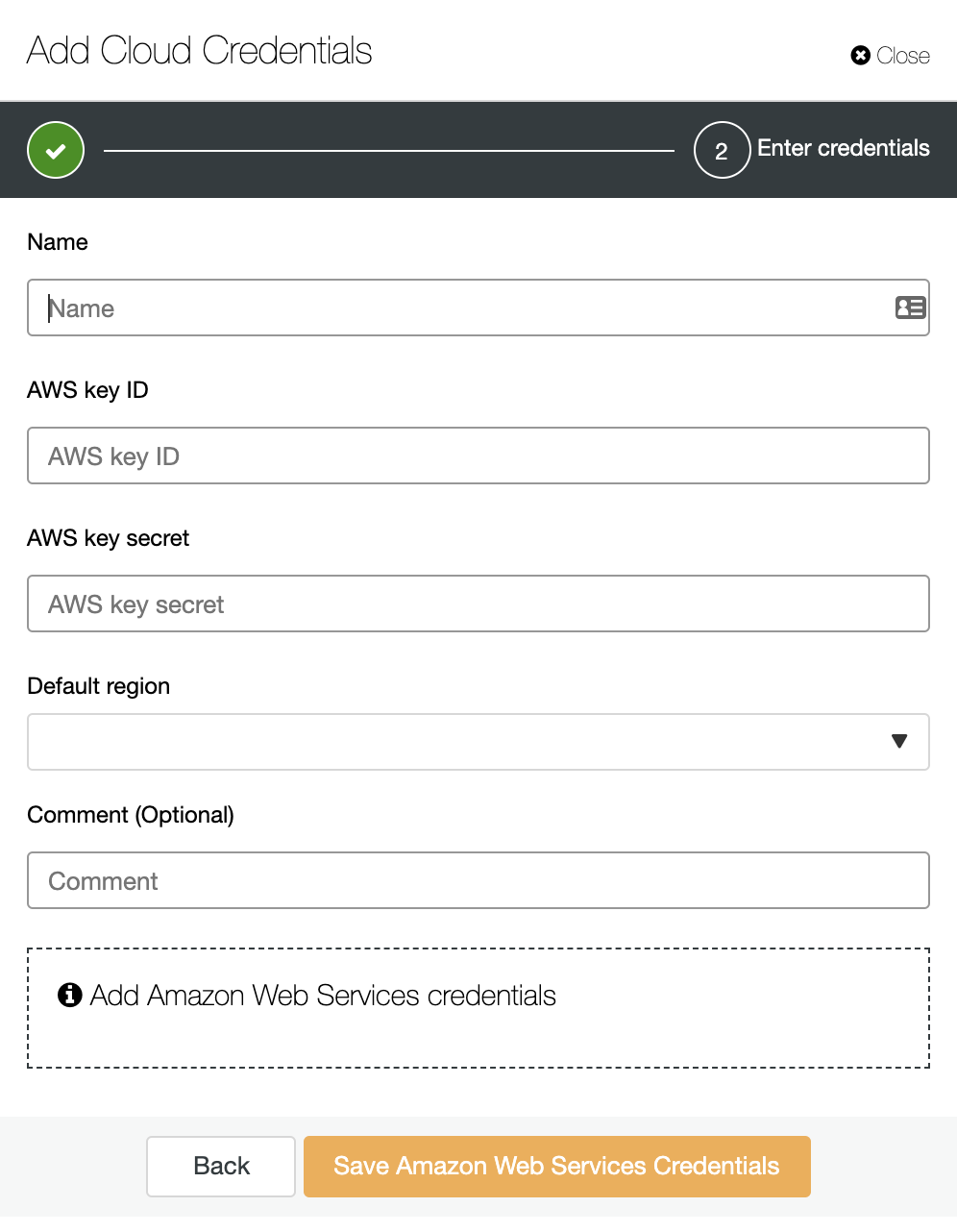The image size is (957, 1232).
Task: Click the progress line between wizard steps
Action: click(x=389, y=151)
